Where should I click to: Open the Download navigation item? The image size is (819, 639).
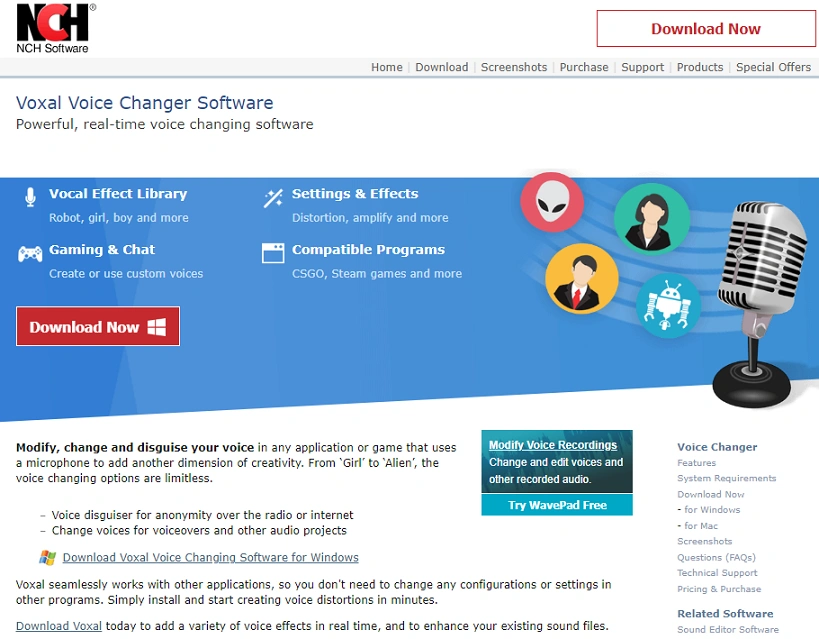pos(441,67)
